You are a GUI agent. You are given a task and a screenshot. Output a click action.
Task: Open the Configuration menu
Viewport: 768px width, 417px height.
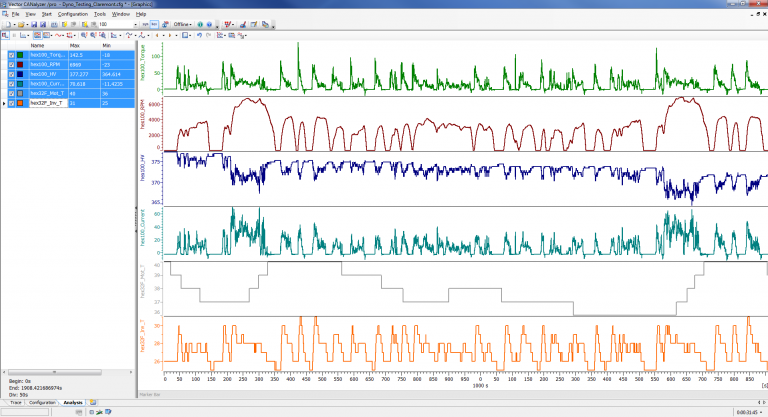pos(72,15)
